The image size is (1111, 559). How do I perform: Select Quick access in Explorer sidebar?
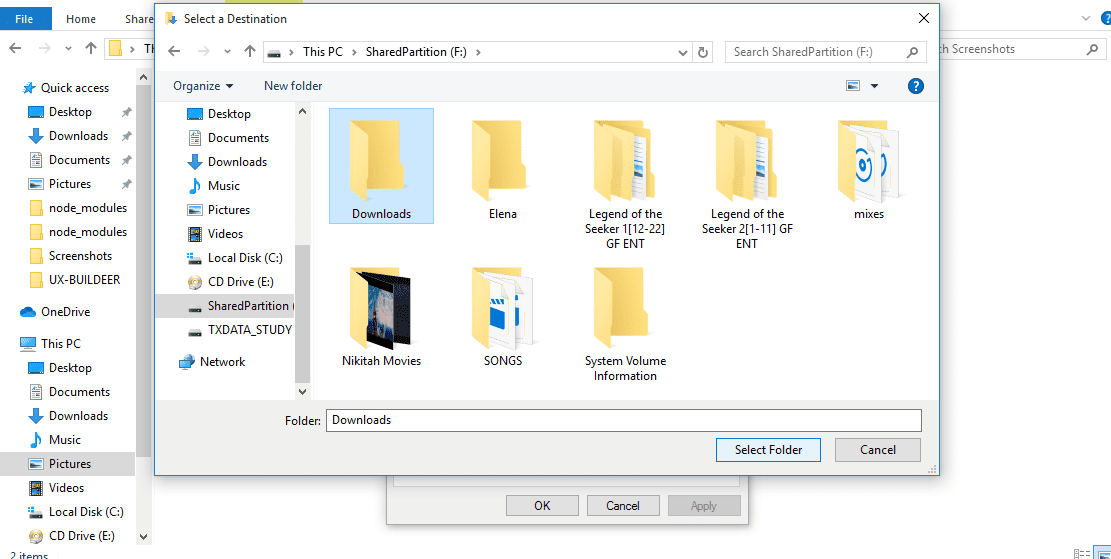[x=66, y=88]
